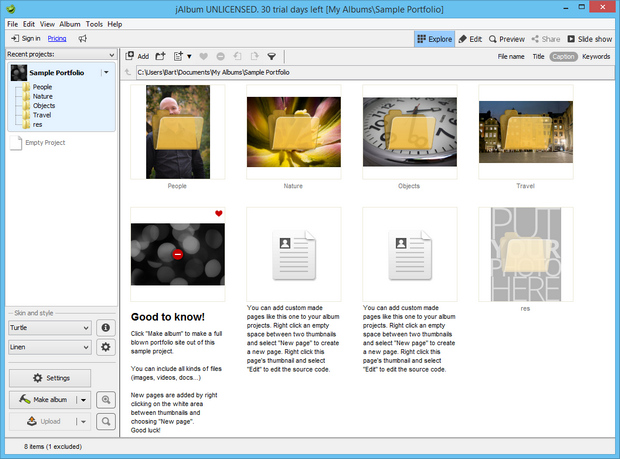The height and width of the screenshot is (459, 620).
Task: Open the View menu
Action: click(47, 24)
